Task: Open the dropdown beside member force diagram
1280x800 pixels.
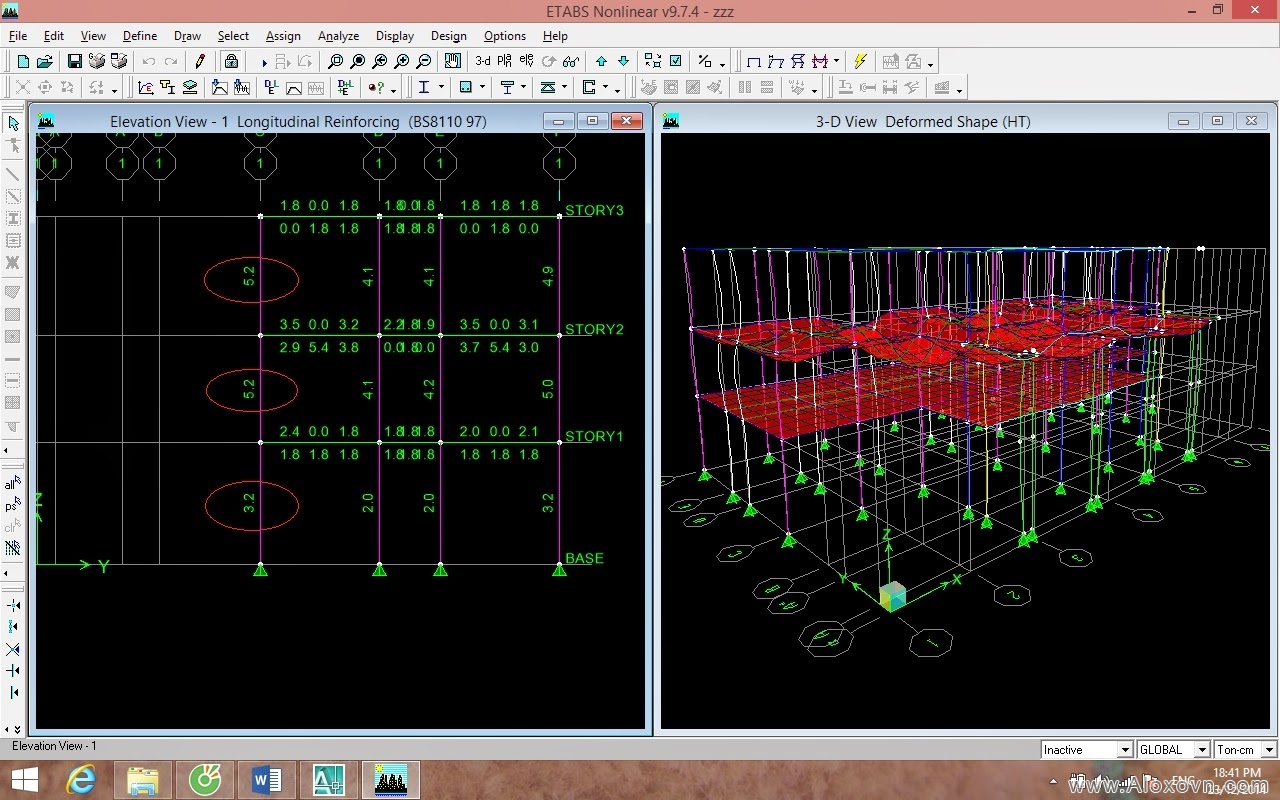Action: (x=836, y=62)
